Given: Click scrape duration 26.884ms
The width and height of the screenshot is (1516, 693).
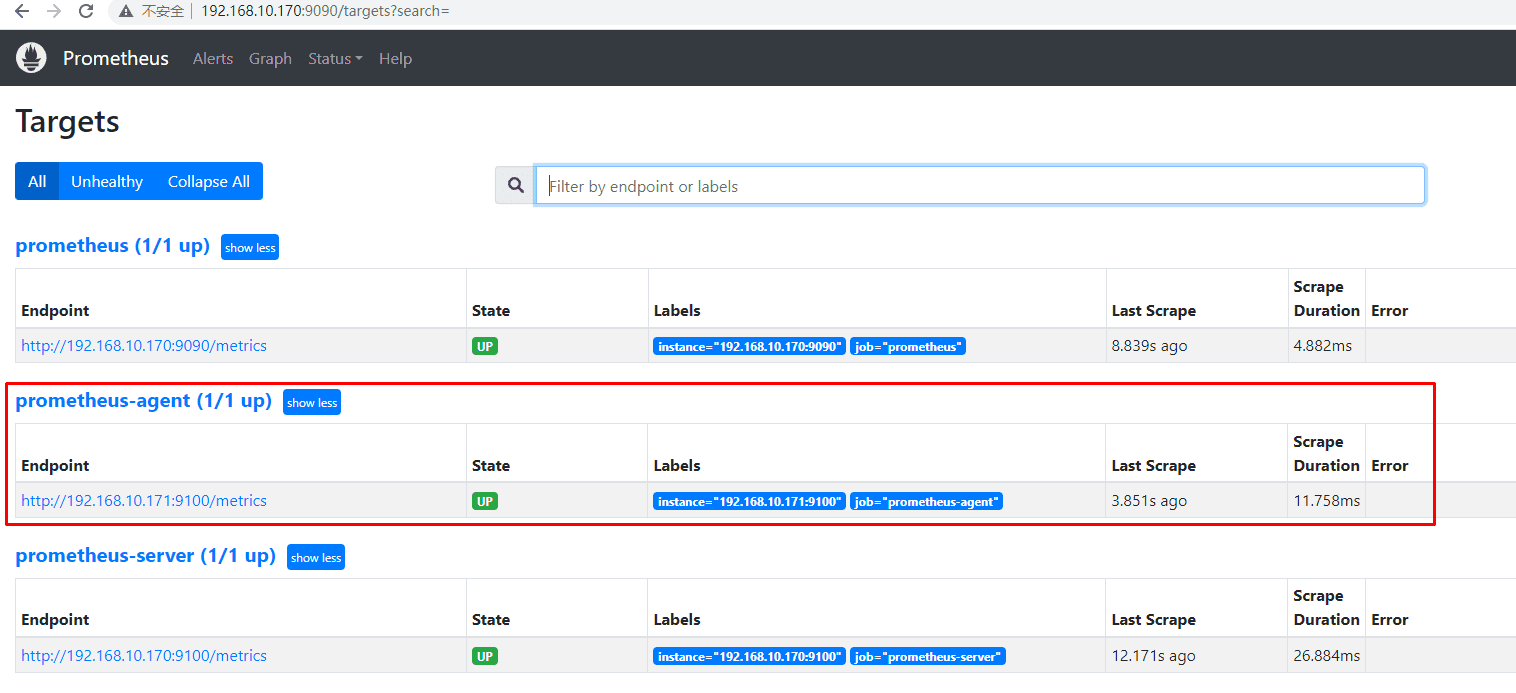Looking at the screenshot, I should [x=1327, y=656].
